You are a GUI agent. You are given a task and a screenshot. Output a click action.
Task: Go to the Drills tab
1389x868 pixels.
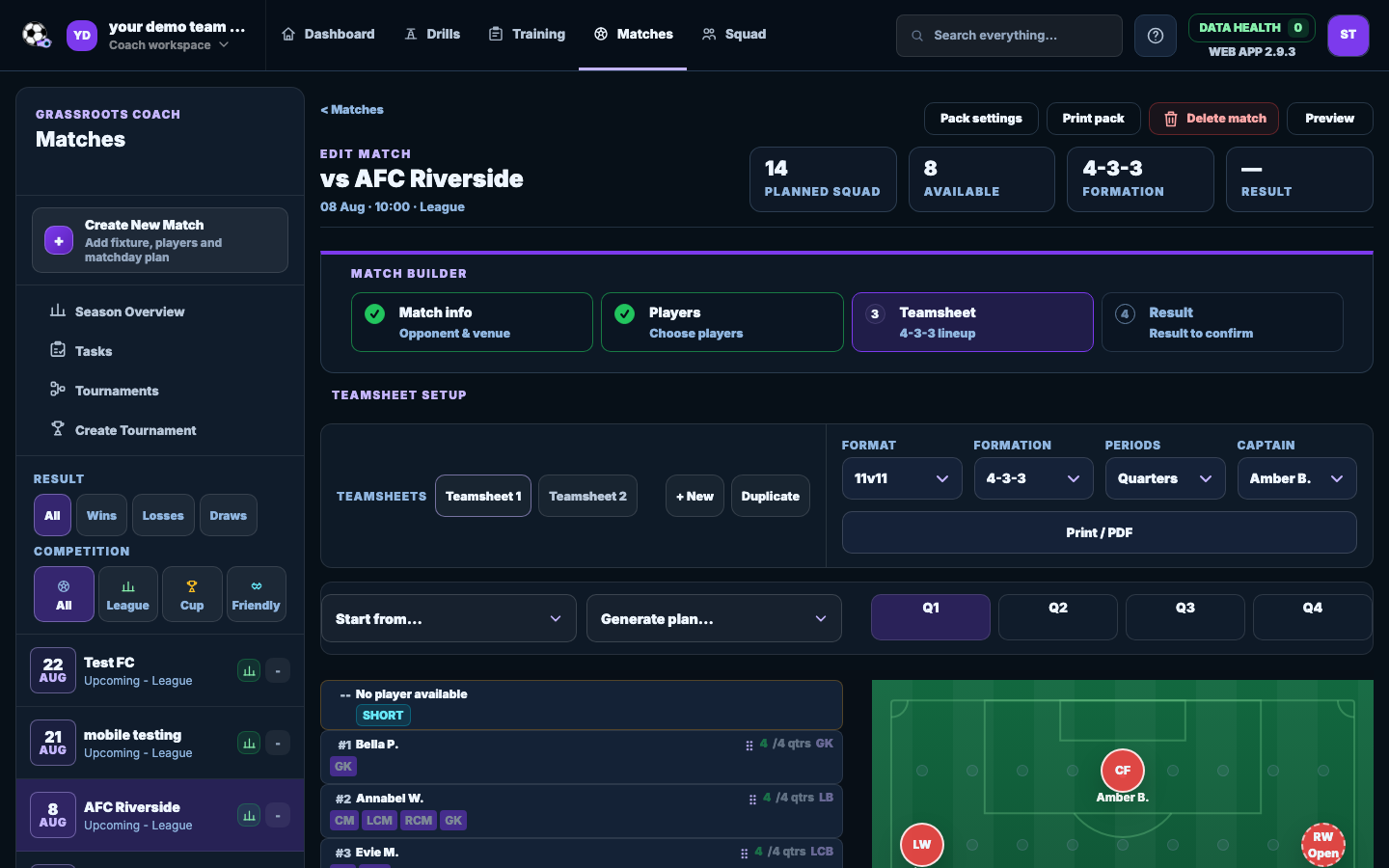pyautogui.click(x=432, y=35)
